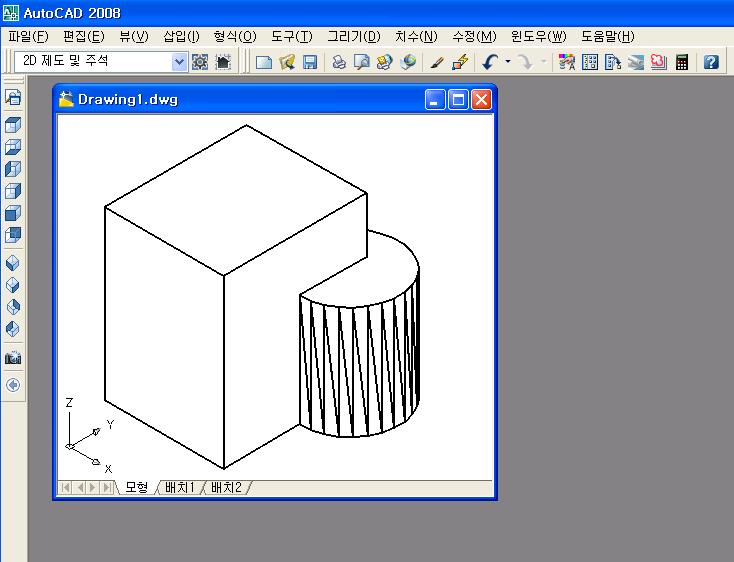Open the Undo history dropdown arrow
The width and height of the screenshot is (734, 562).
507,62
